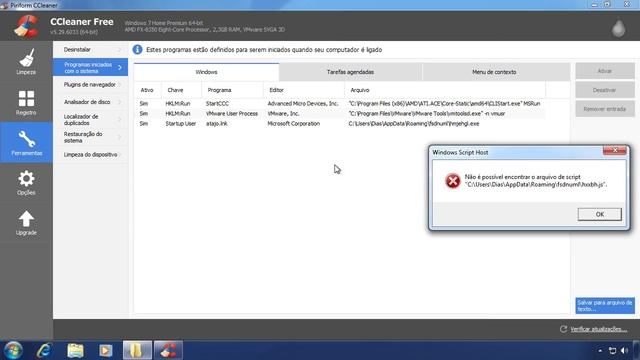
Task: Close the Windows Script Host dialog
Action: click(x=615, y=151)
